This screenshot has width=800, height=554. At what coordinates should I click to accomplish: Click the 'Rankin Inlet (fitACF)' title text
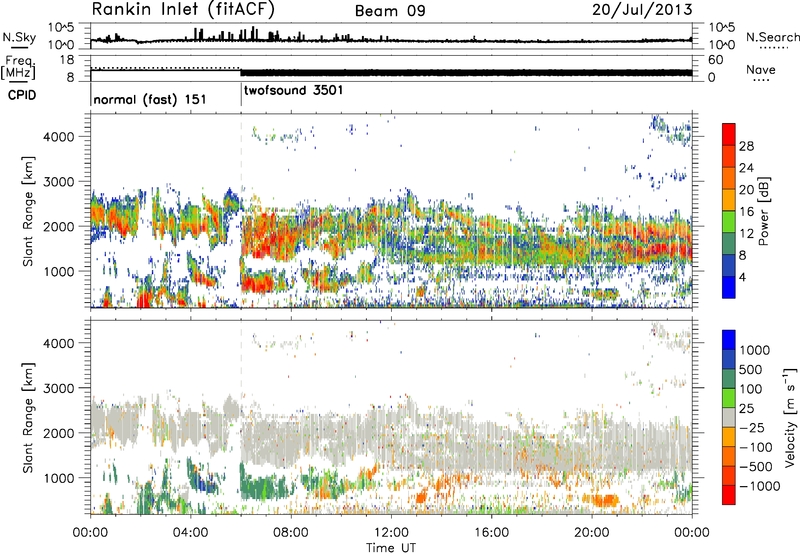pos(183,9)
